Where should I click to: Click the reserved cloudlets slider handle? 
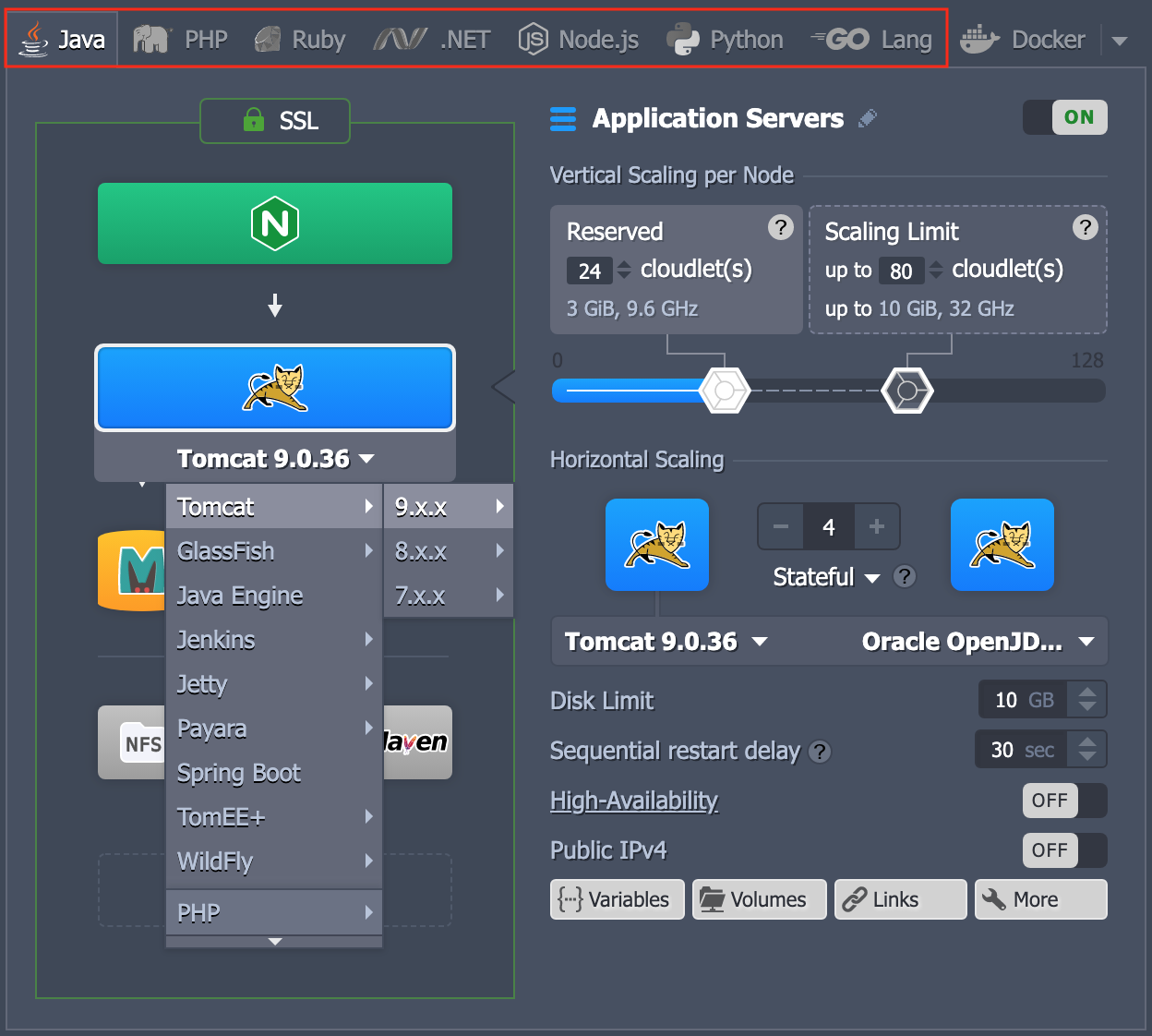click(725, 391)
